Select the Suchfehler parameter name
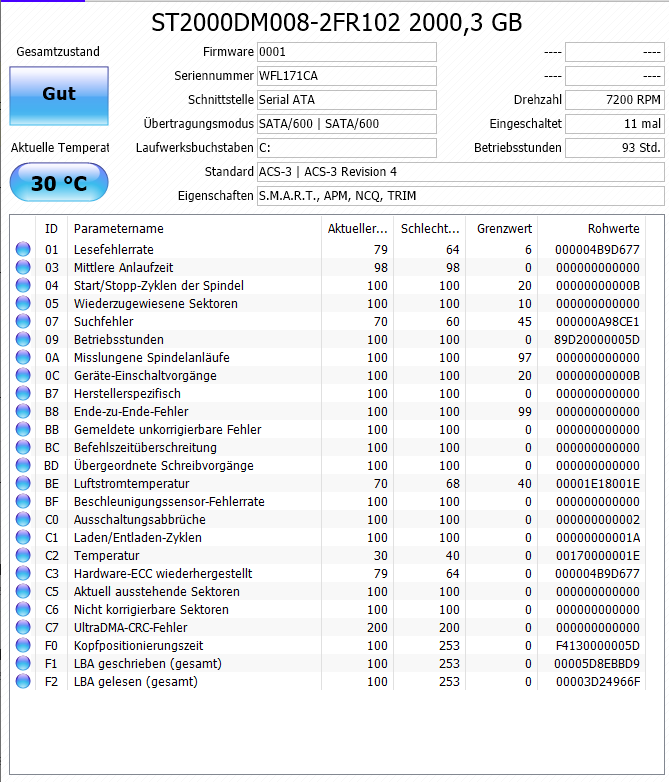 click(x=104, y=322)
